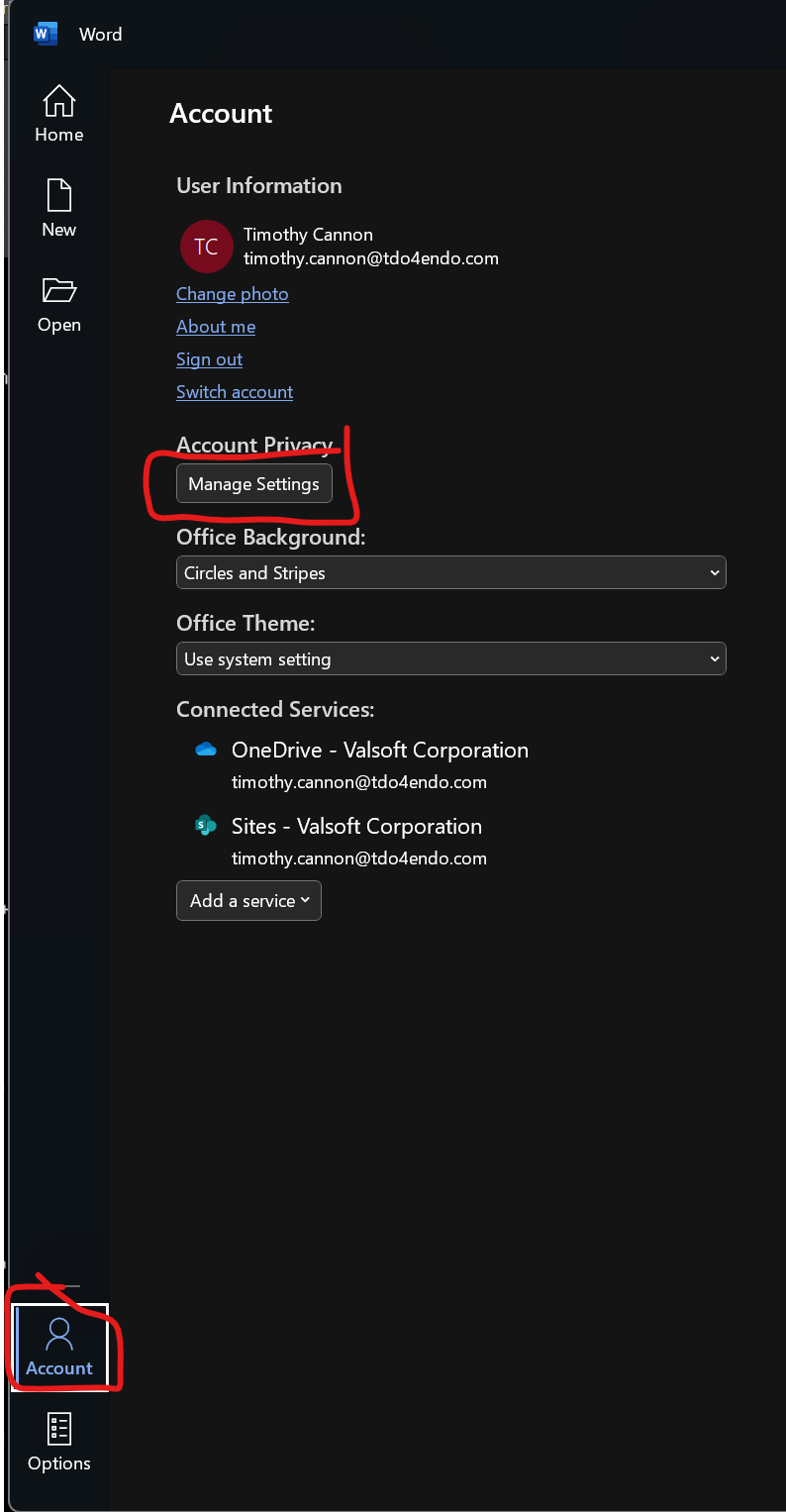786x1512 pixels.
Task: Open the Office Theme dropdown
Action: click(450, 659)
